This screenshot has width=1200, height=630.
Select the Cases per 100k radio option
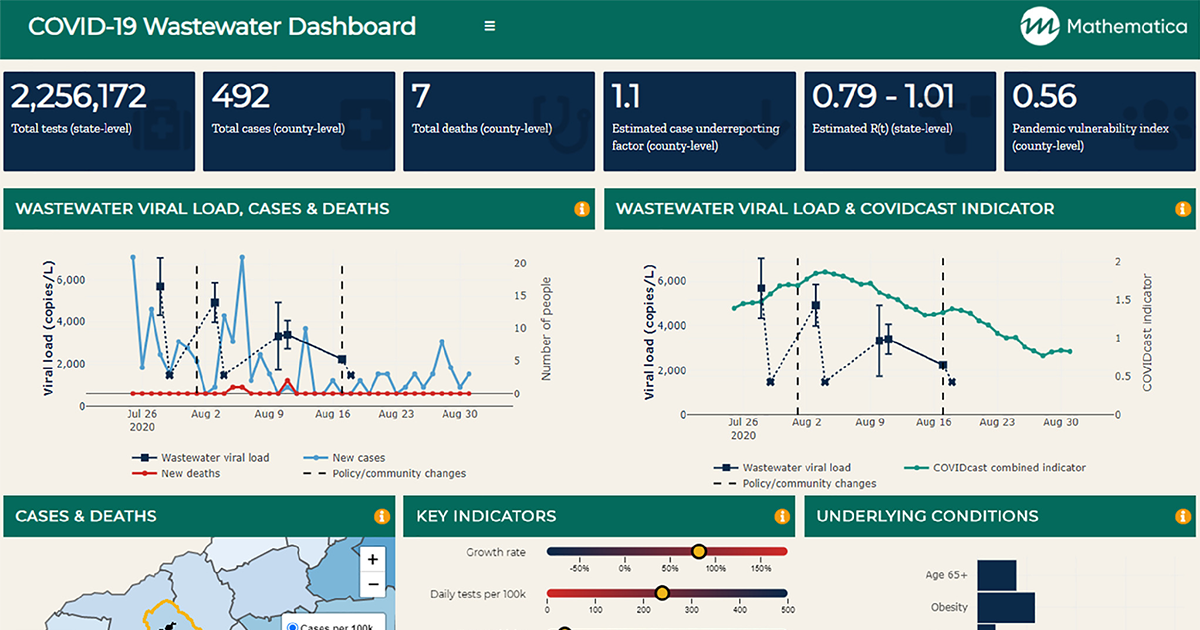(x=292, y=627)
